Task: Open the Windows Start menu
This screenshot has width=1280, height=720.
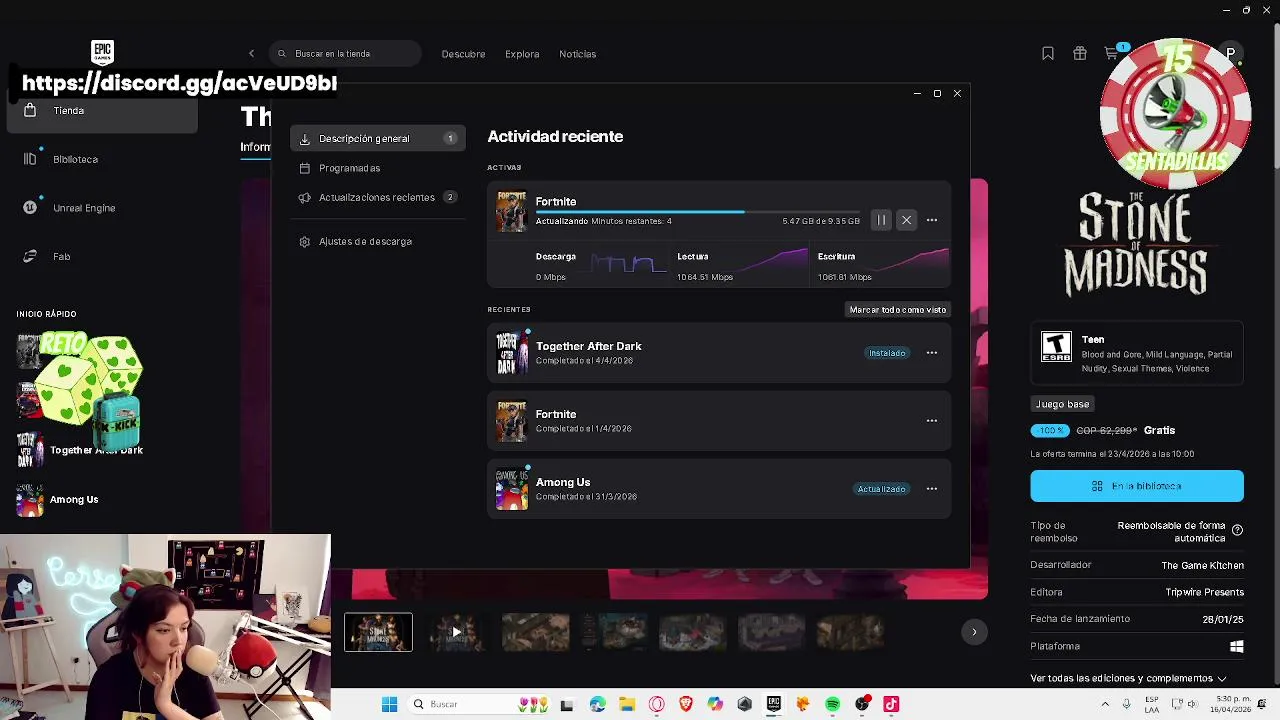Action: tap(389, 704)
